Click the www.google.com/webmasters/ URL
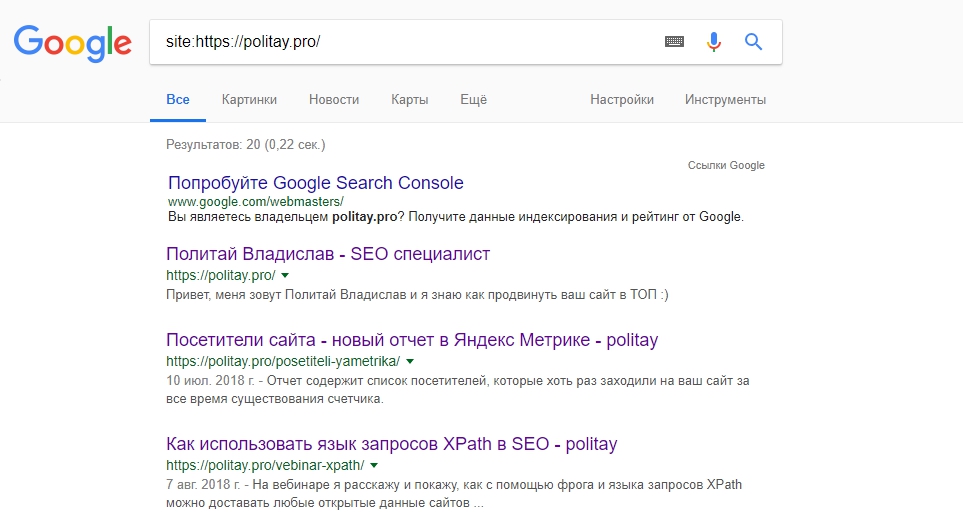Screen dimensions: 963x524 (x=255, y=201)
